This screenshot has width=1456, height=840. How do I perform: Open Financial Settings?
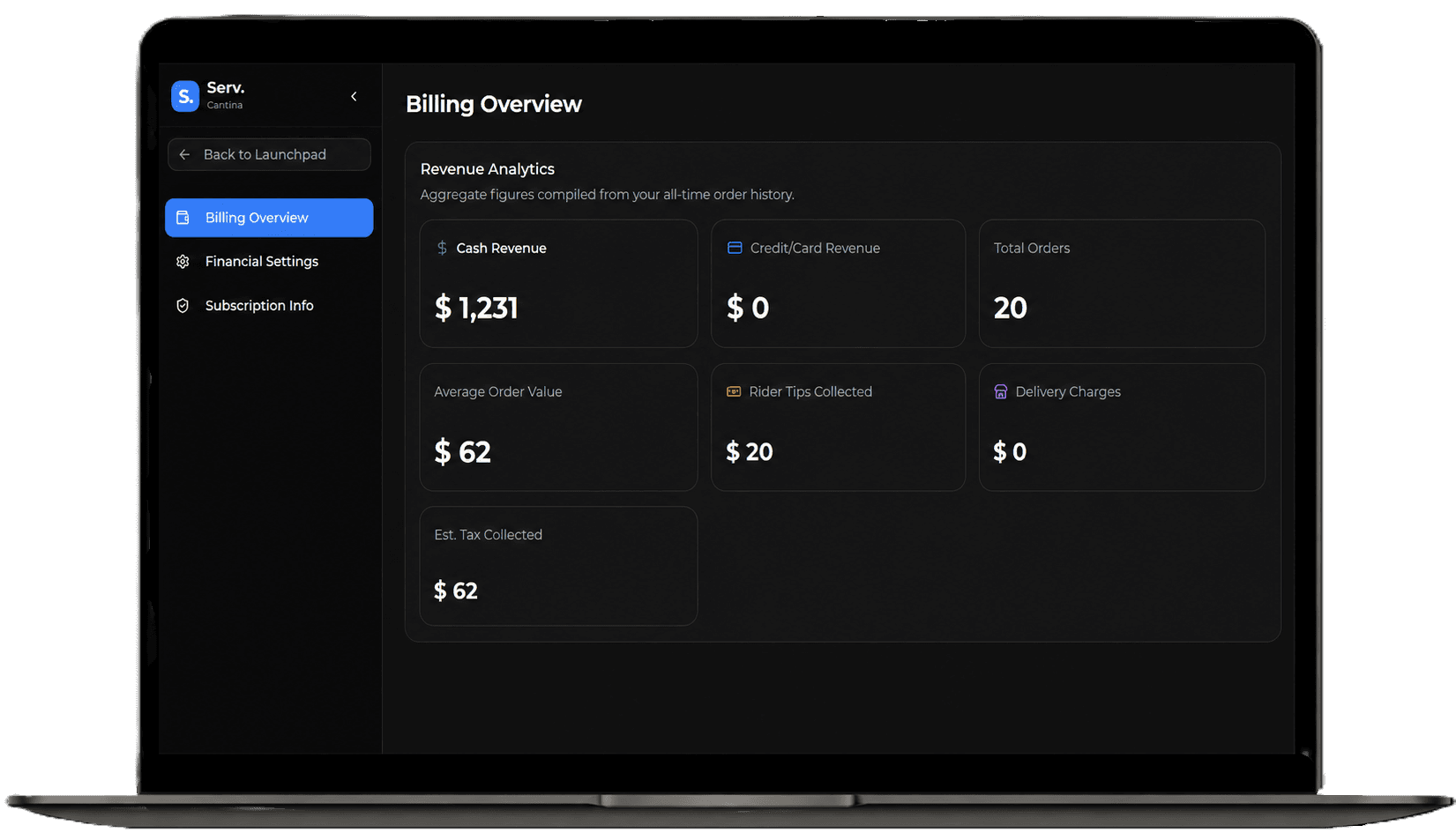tap(269, 262)
